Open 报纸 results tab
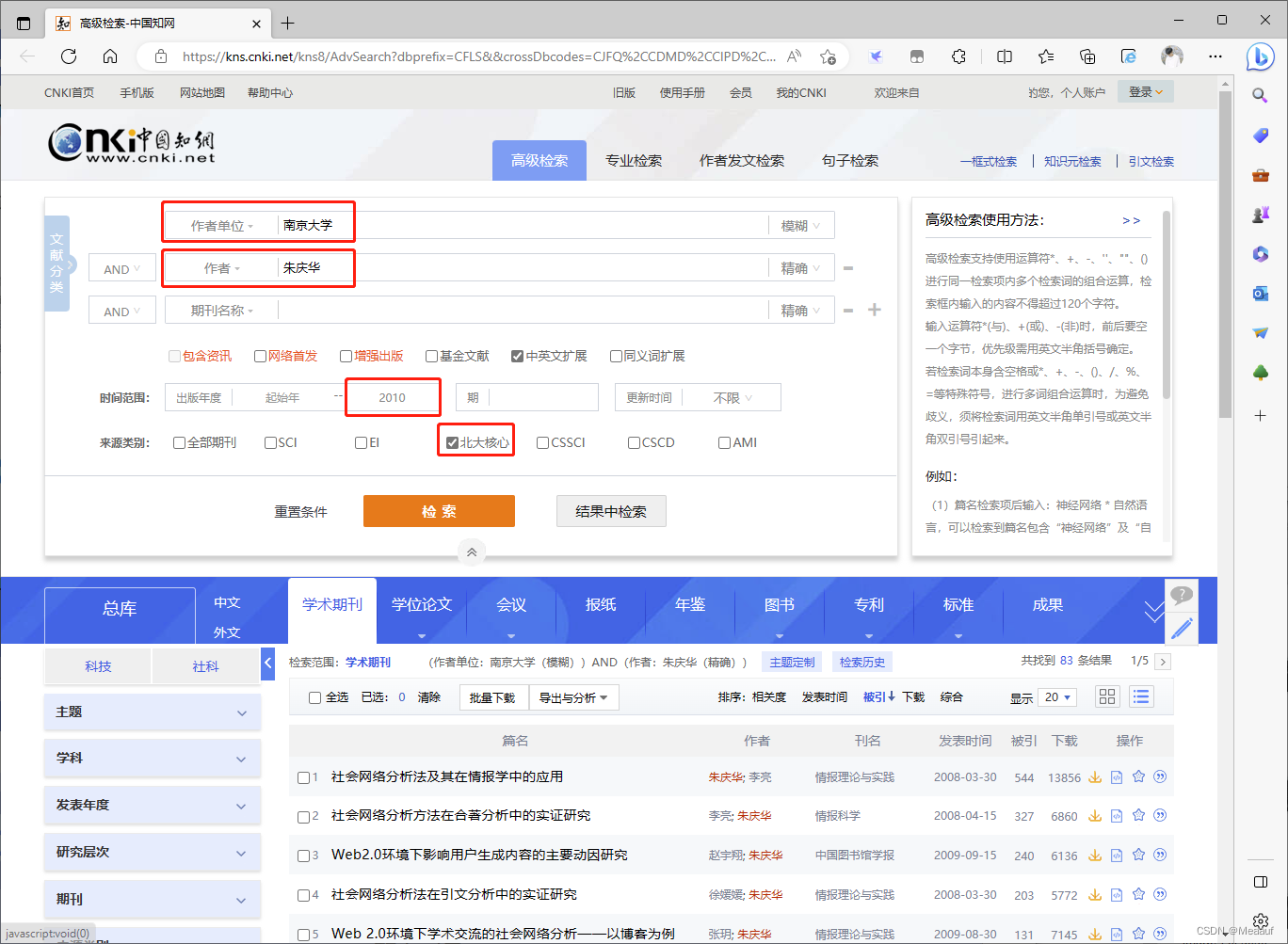The image size is (1288, 944). click(601, 605)
